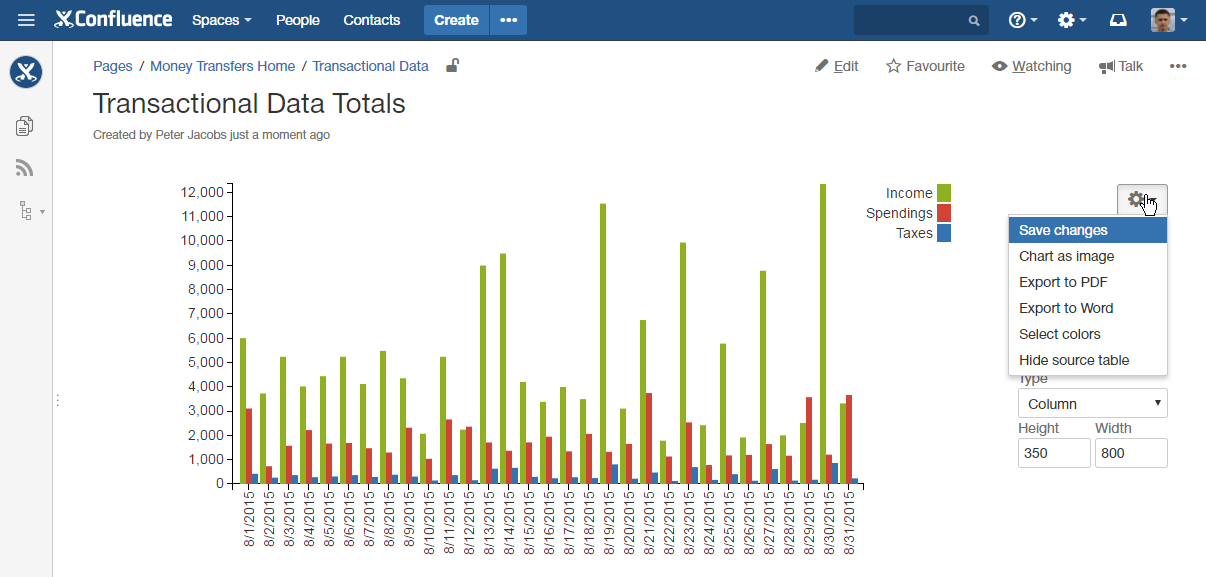Click the page restrictions padlock icon
Viewport: 1206px width, 577px height.
point(452,66)
